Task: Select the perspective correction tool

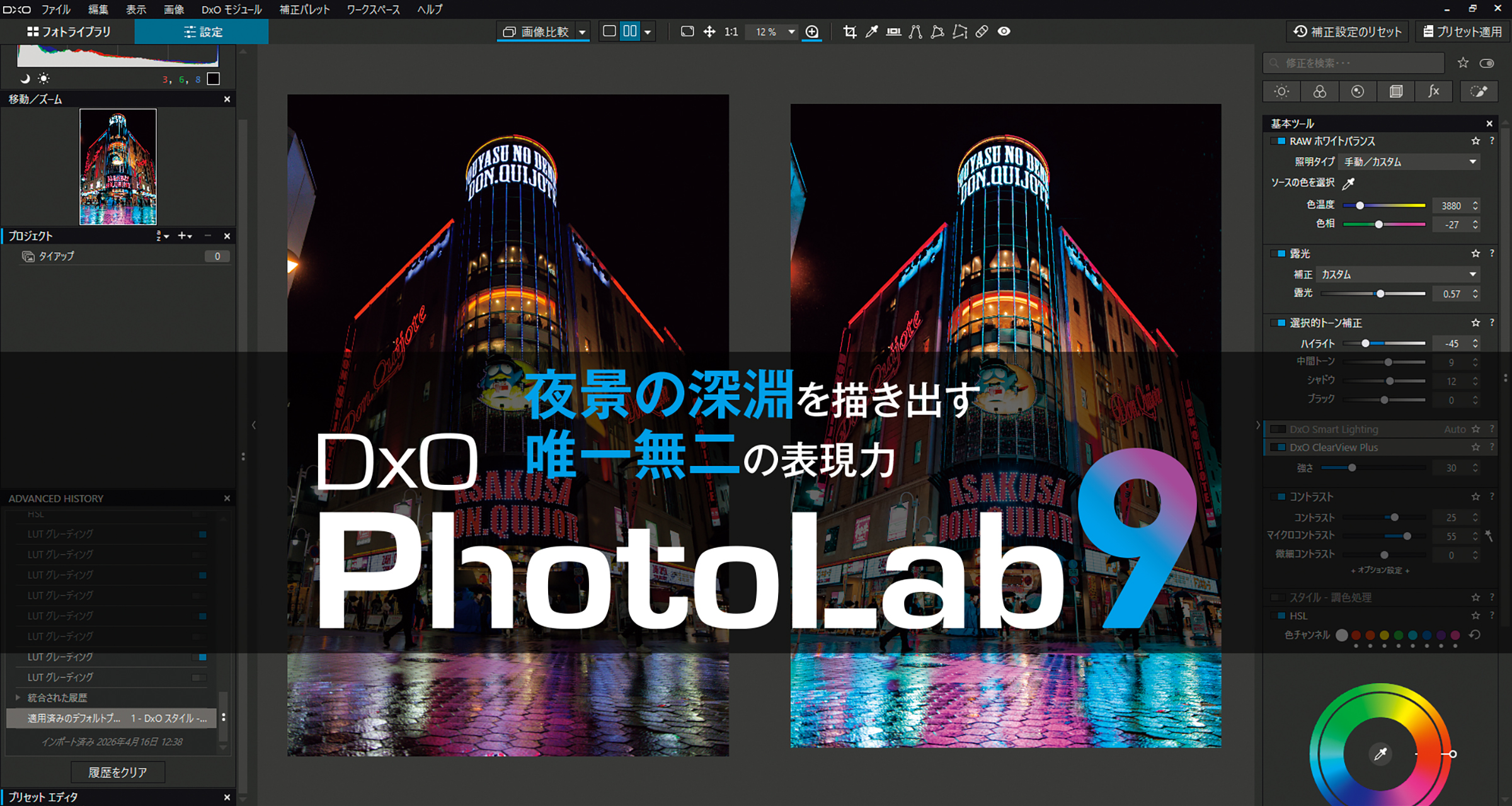Action: point(915,31)
